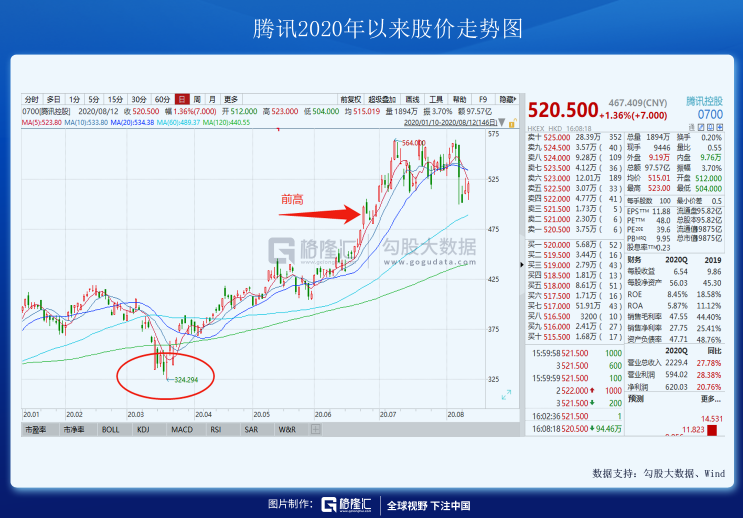Click the add-to-watchlist plus icon

(720, 127)
